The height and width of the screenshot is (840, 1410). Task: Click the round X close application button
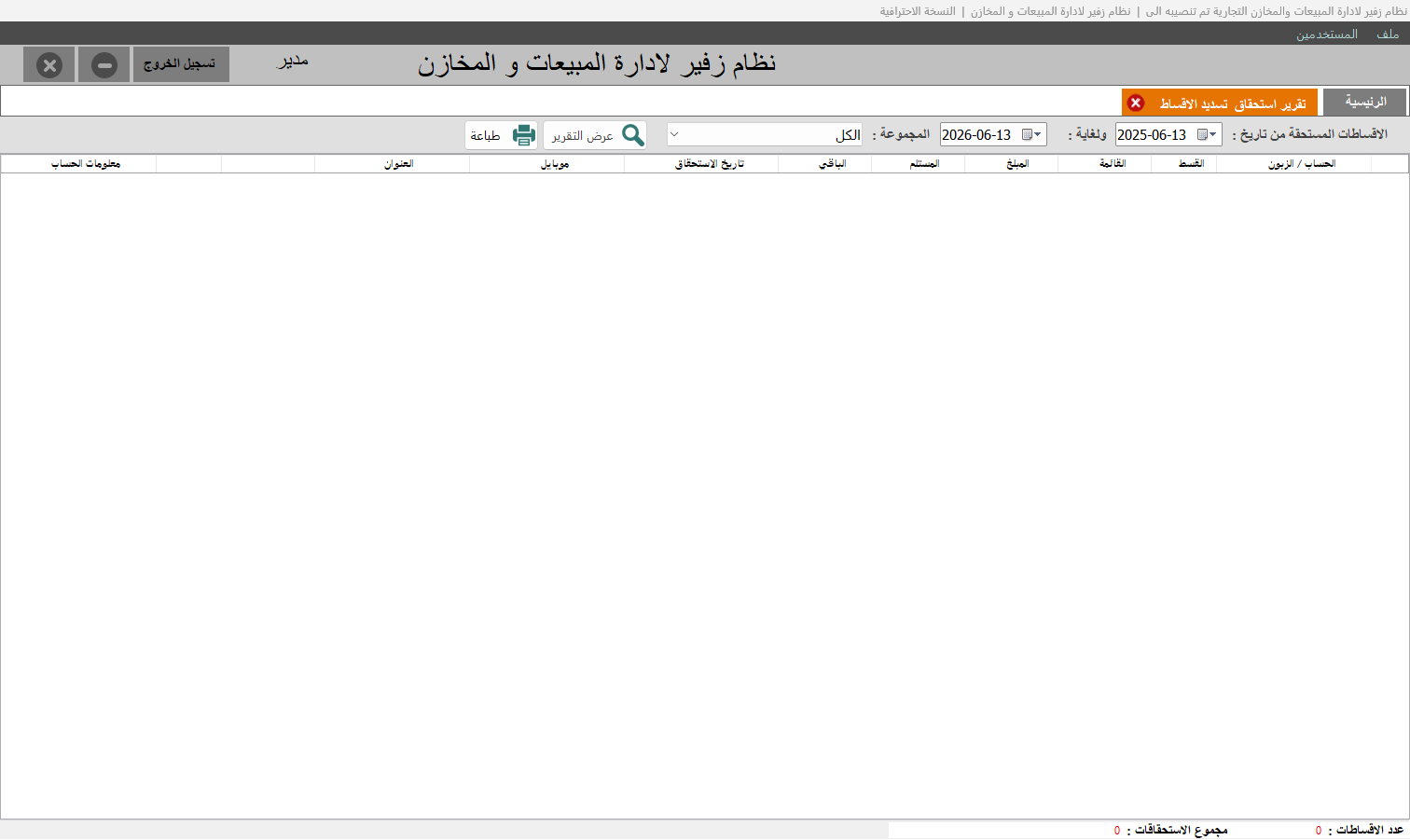click(x=49, y=65)
